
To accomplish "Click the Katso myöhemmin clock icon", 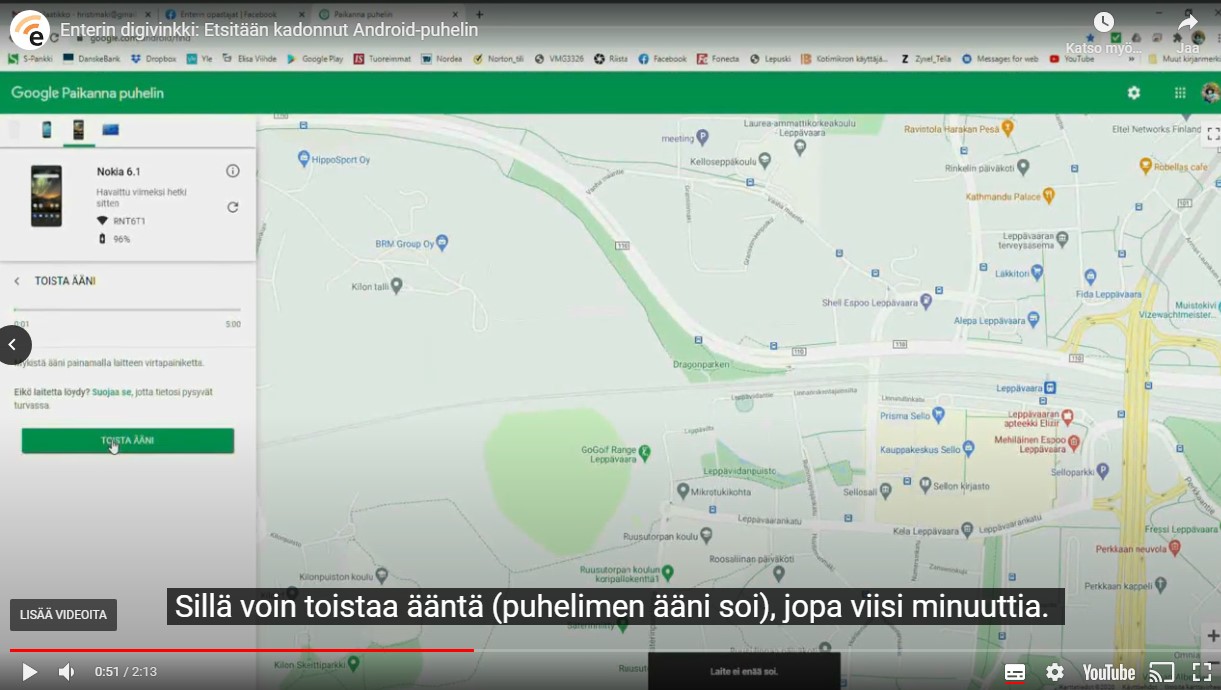I will pos(1103,22).
